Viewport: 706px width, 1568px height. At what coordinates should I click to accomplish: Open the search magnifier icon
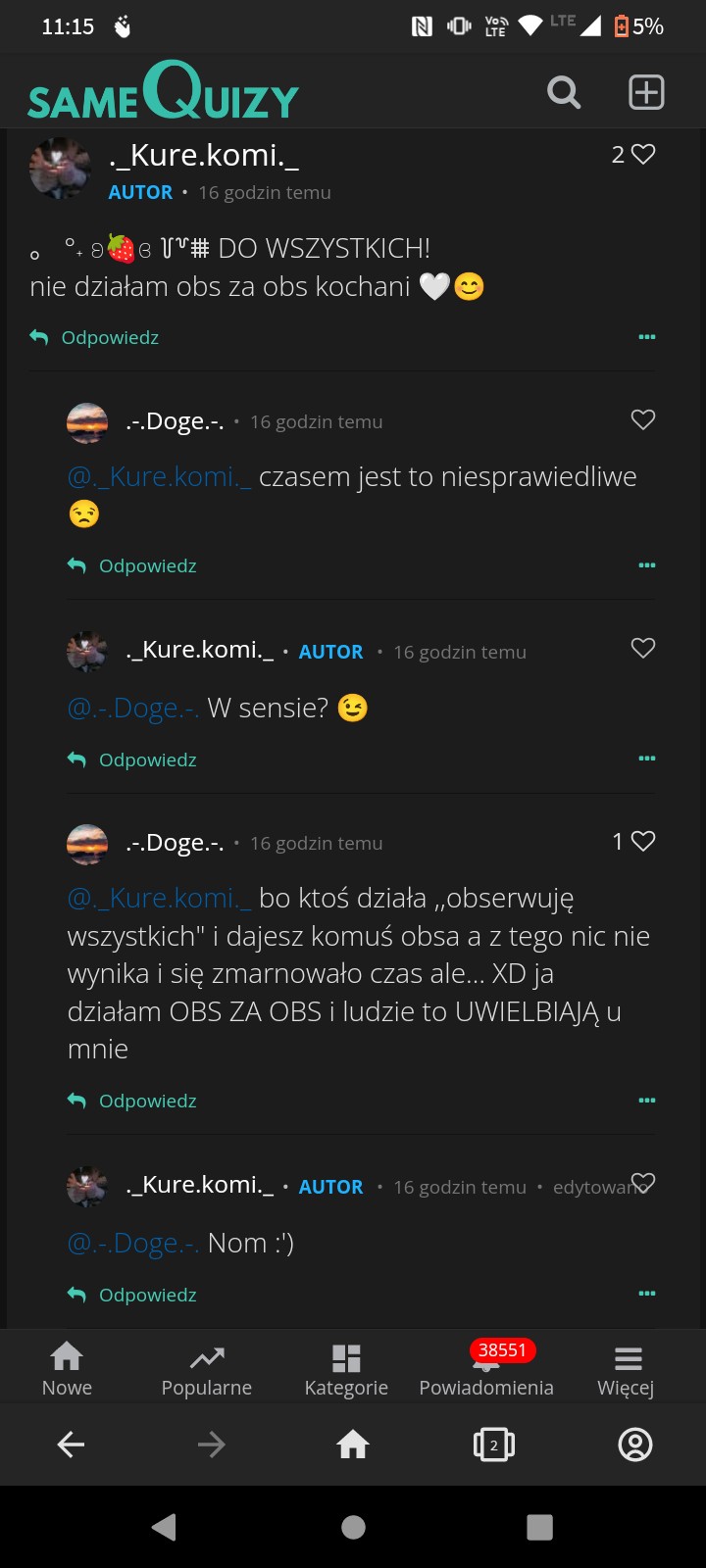[x=564, y=93]
